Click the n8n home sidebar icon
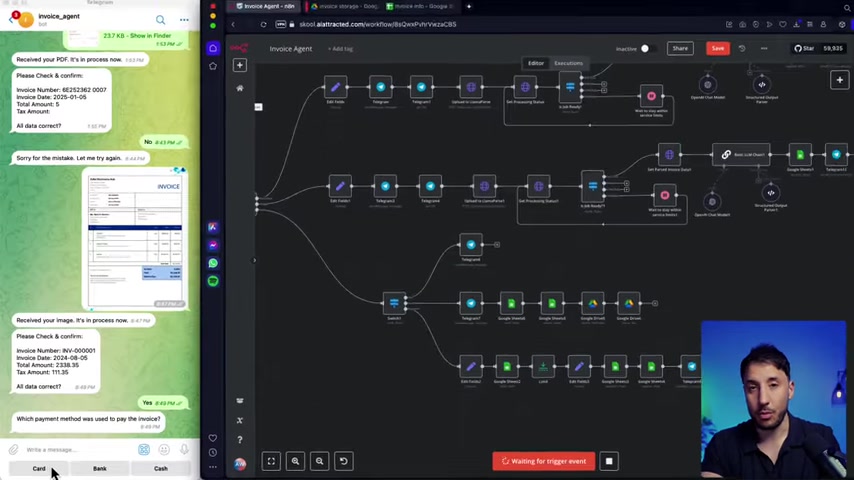854x480 pixels. 240,88
